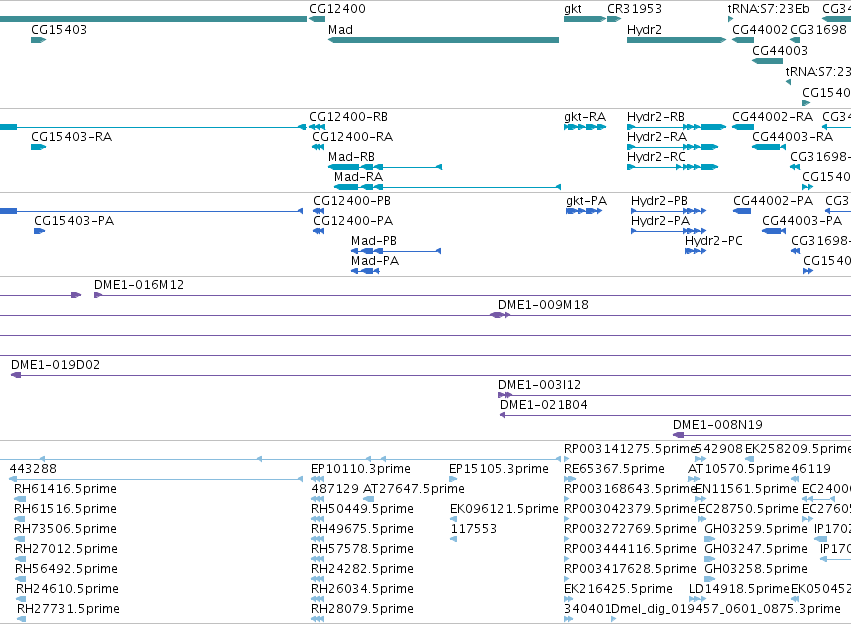Select the CG12400 gene label
Image resolution: width=851 pixels, height=624 pixels.
[x=337, y=9]
